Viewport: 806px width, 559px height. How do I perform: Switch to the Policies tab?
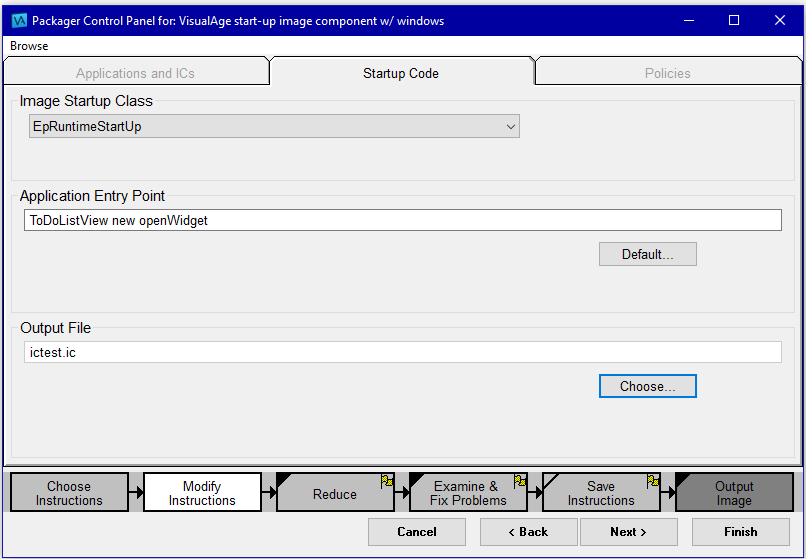[x=667, y=73]
